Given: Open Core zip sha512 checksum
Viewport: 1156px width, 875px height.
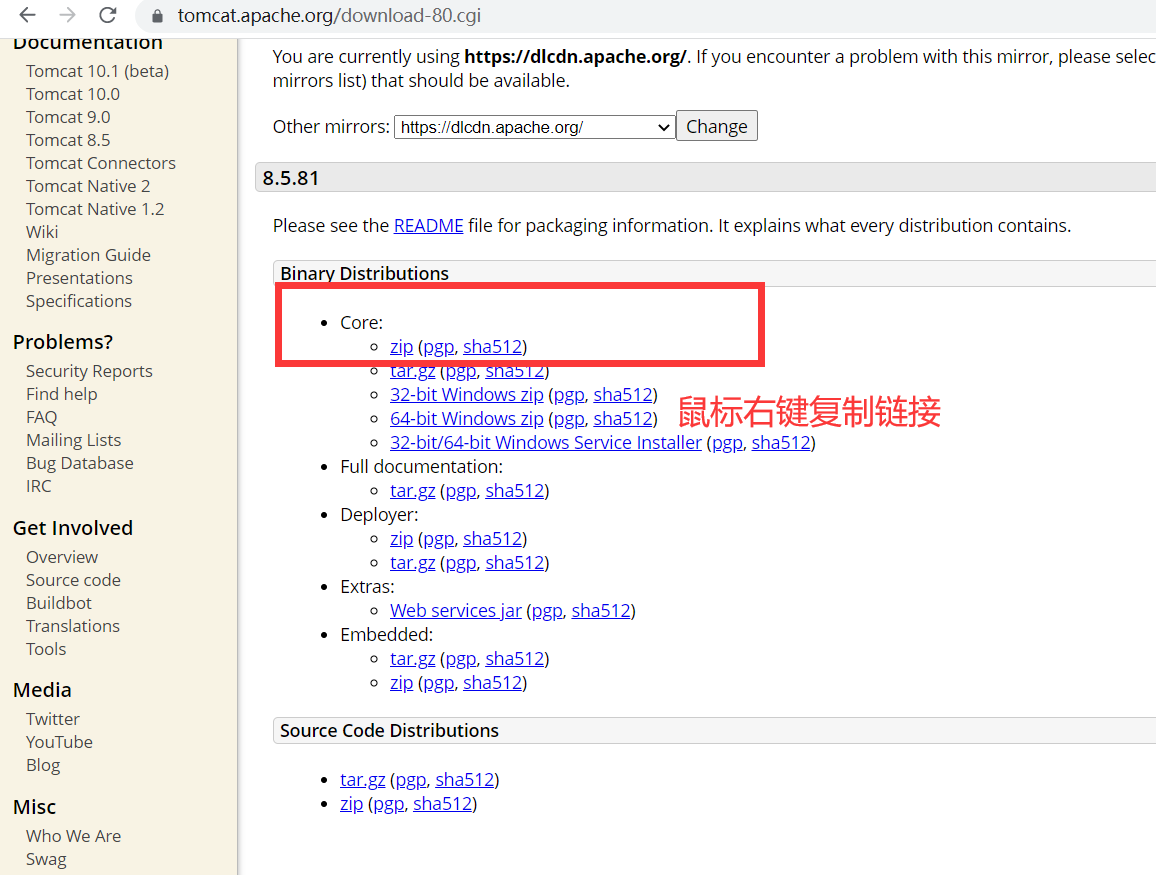Looking at the screenshot, I should pyautogui.click(x=492, y=346).
